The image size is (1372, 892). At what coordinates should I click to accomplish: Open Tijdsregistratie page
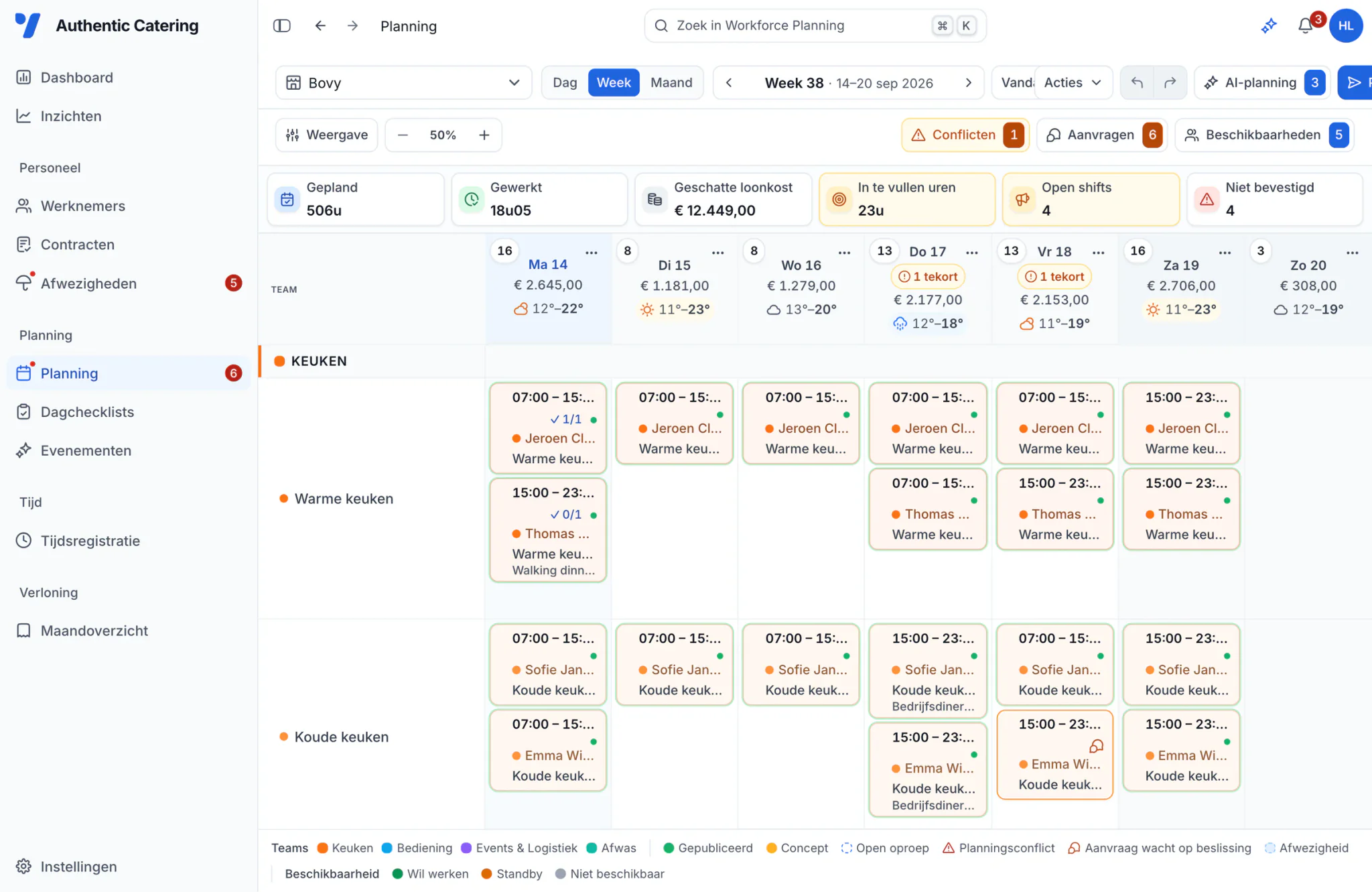pyautogui.click(x=129, y=541)
